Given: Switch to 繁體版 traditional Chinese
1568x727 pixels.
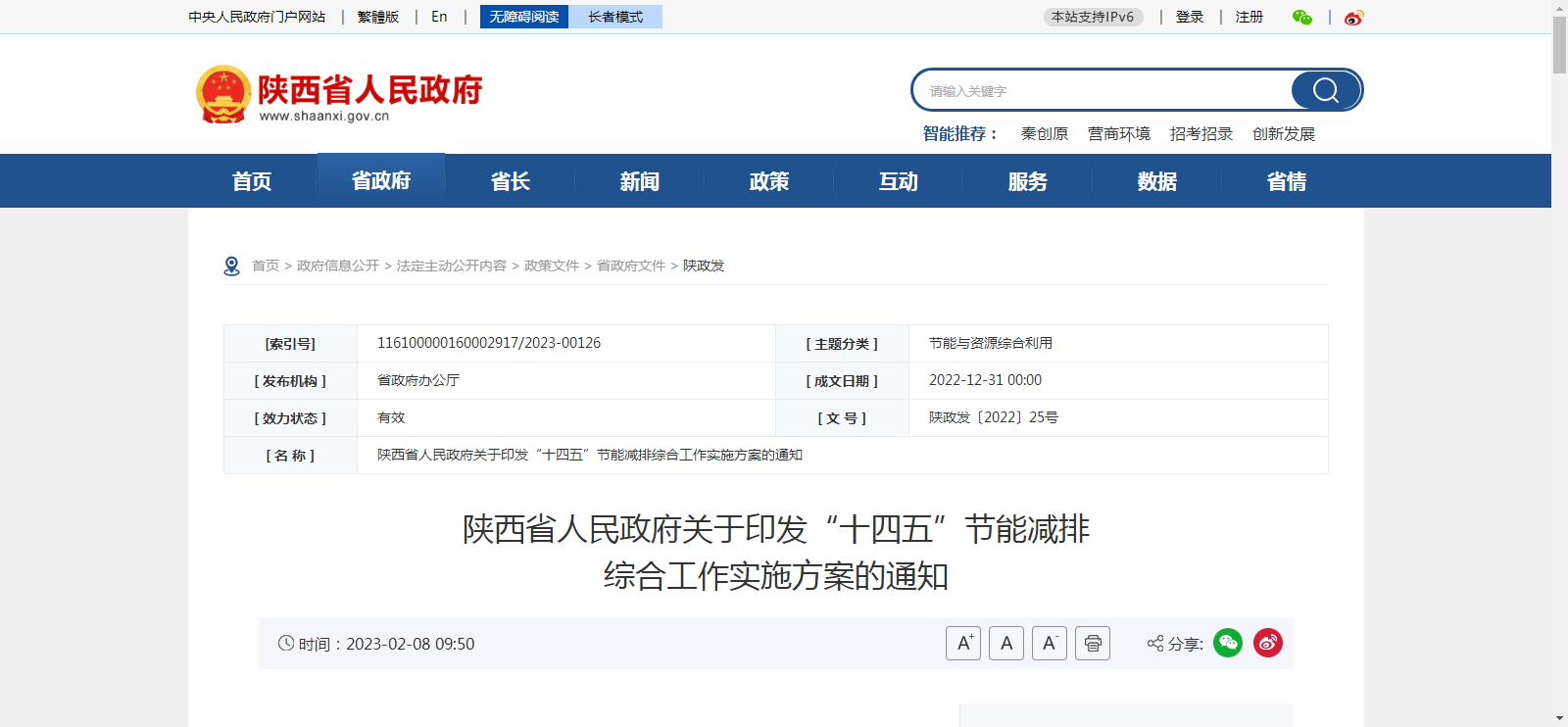Looking at the screenshot, I should 378,17.
